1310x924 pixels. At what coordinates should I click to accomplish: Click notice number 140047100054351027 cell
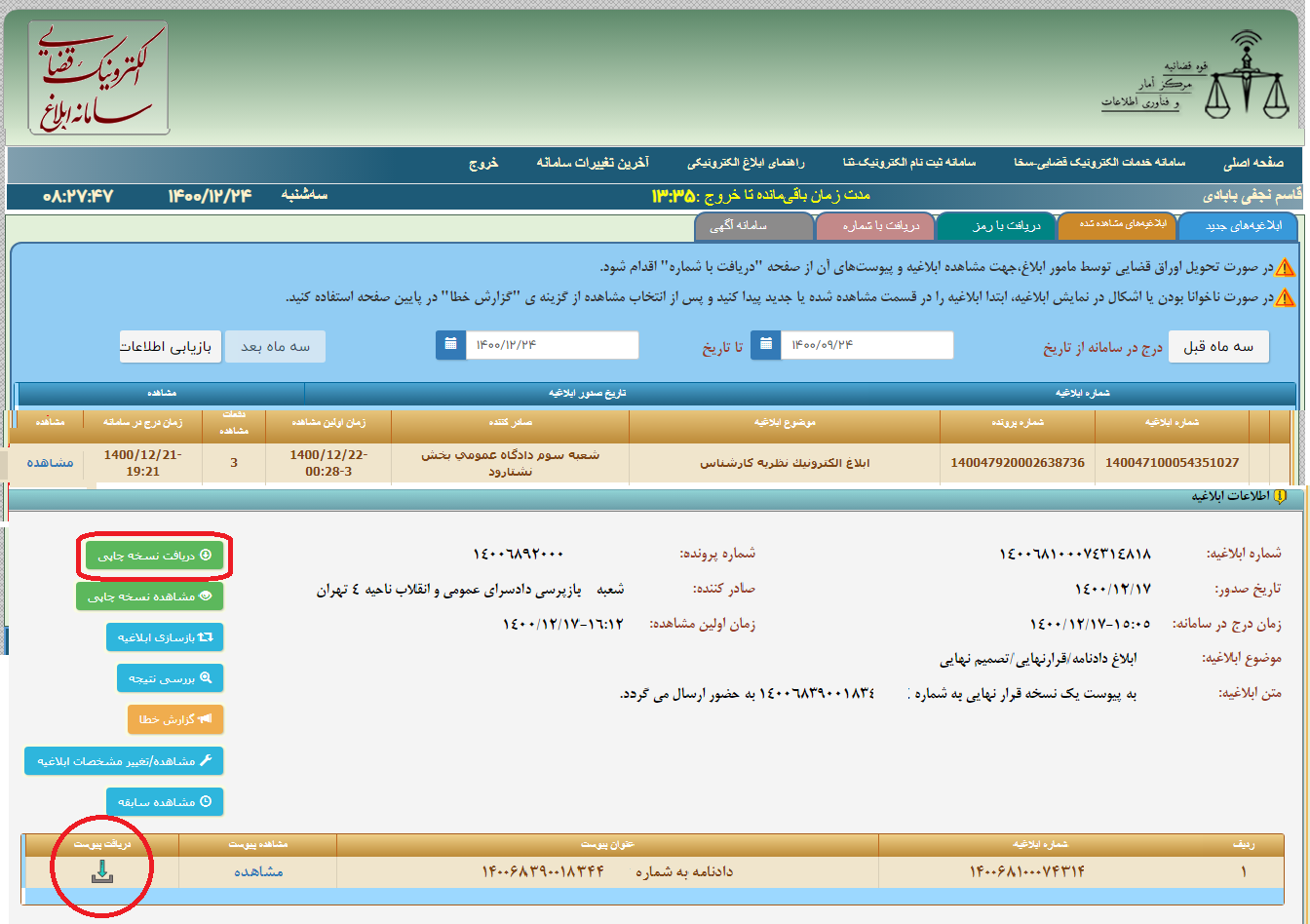click(x=1172, y=462)
